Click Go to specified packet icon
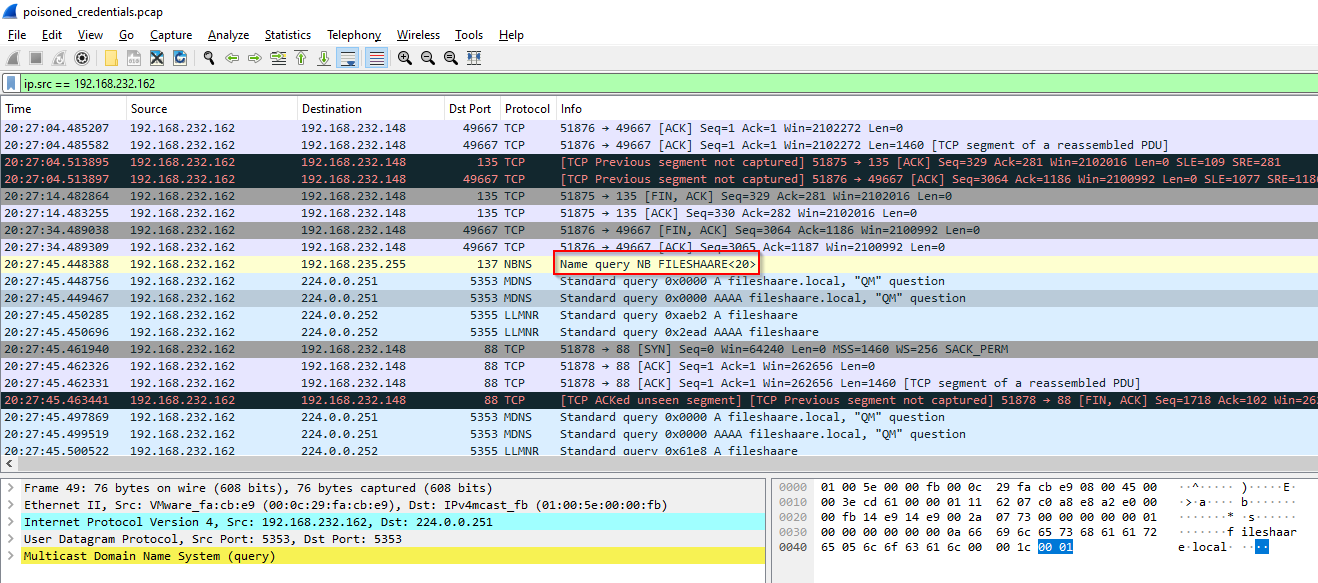Viewport: 1318px width, 583px height. point(278,58)
